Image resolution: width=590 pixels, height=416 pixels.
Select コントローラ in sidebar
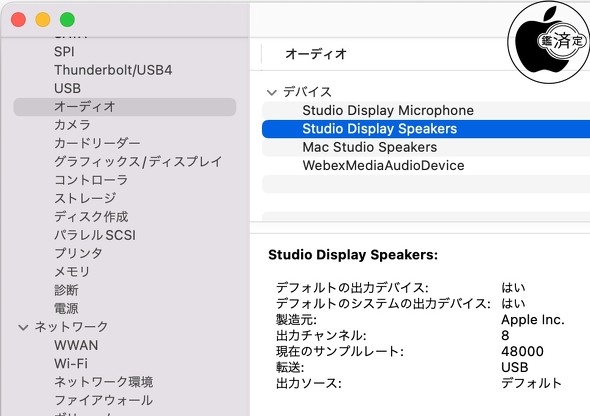[x=91, y=180]
